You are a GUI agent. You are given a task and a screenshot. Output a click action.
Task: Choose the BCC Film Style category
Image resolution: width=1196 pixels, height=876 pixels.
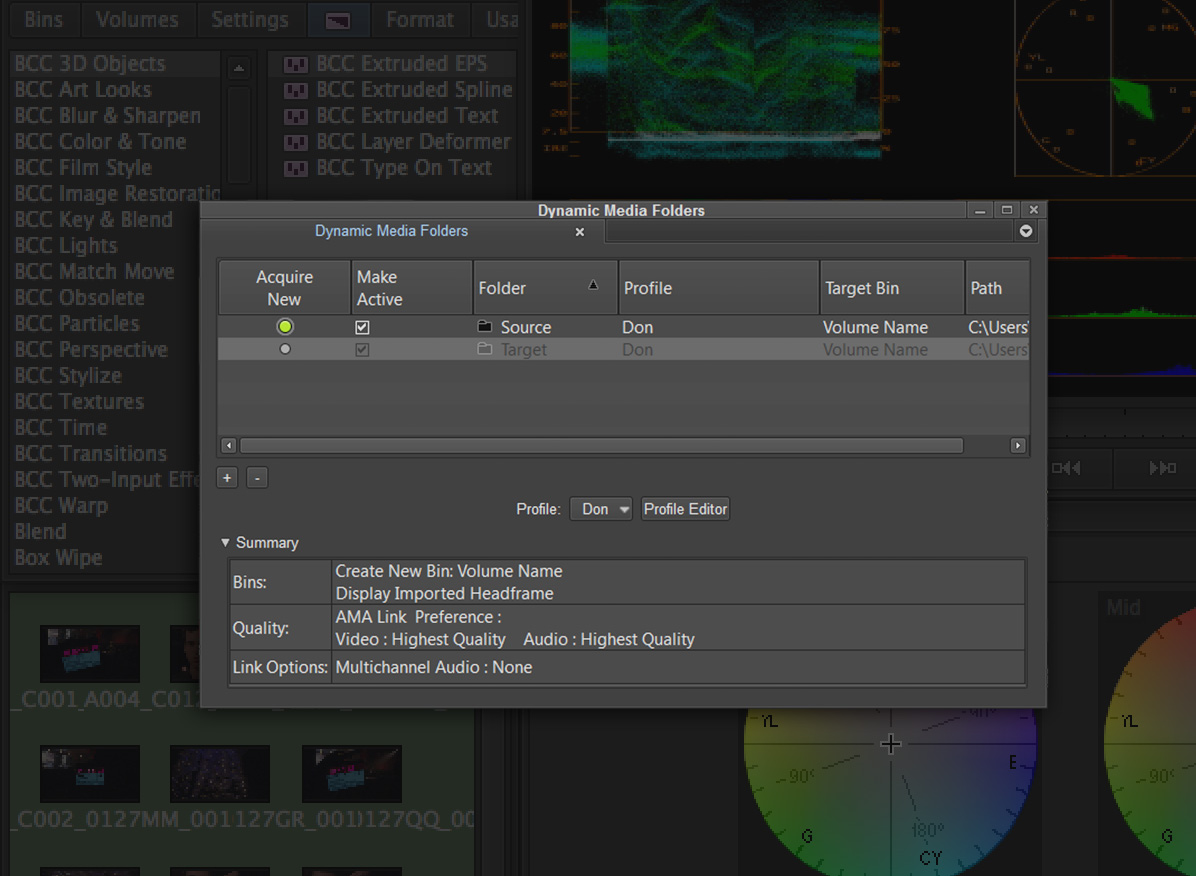point(83,167)
